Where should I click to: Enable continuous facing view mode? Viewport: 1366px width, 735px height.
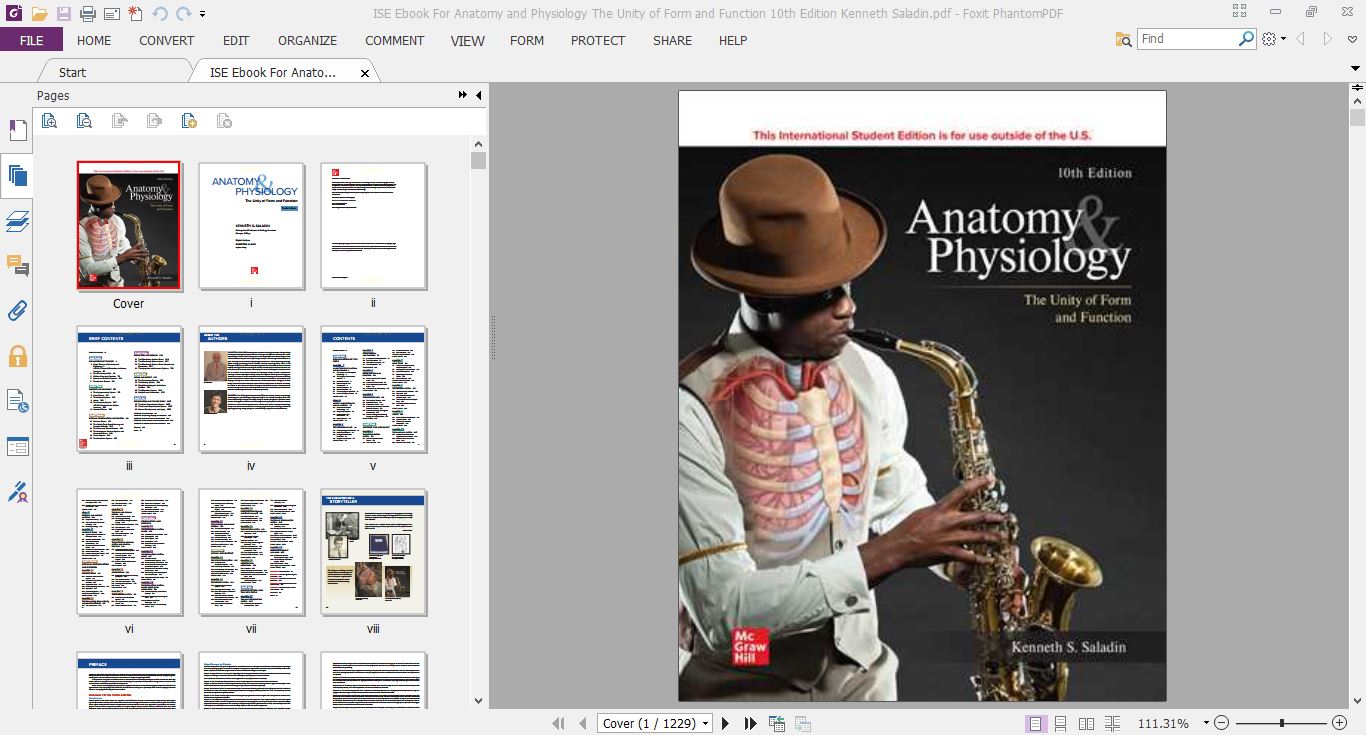pyautogui.click(x=1112, y=723)
